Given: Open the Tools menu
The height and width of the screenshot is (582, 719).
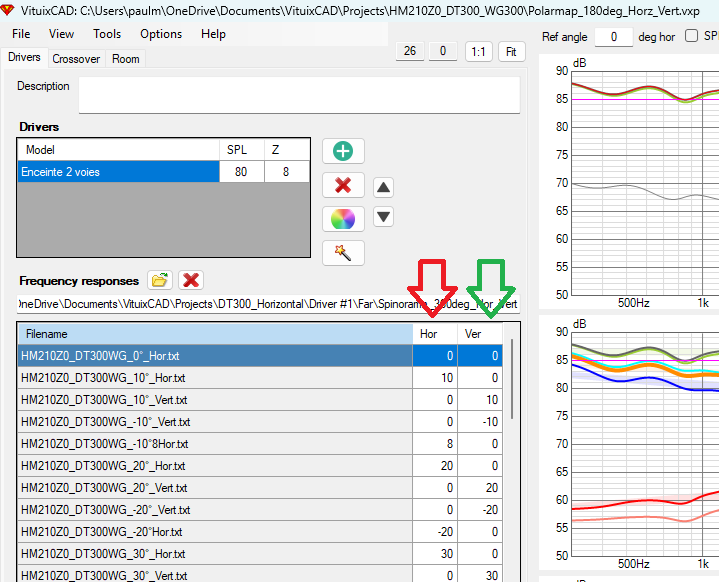Looking at the screenshot, I should 107,34.
